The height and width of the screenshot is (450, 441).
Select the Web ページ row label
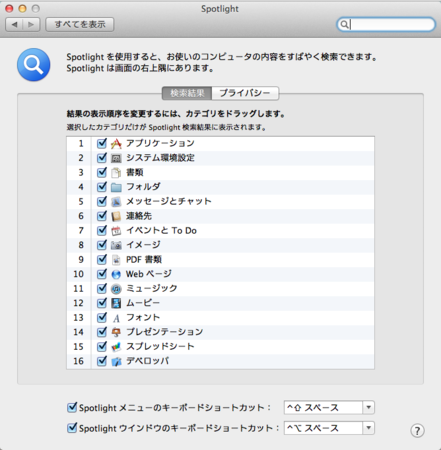pyautogui.click(x=149, y=274)
